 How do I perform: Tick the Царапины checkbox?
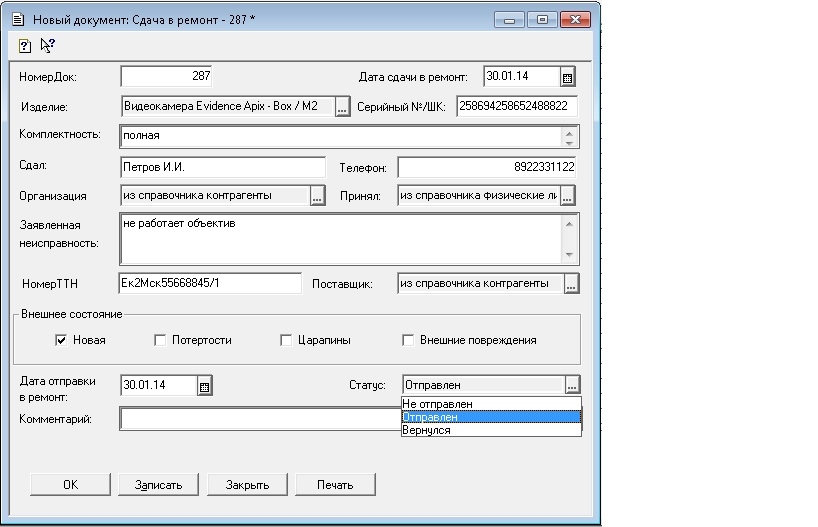click(x=287, y=340)
